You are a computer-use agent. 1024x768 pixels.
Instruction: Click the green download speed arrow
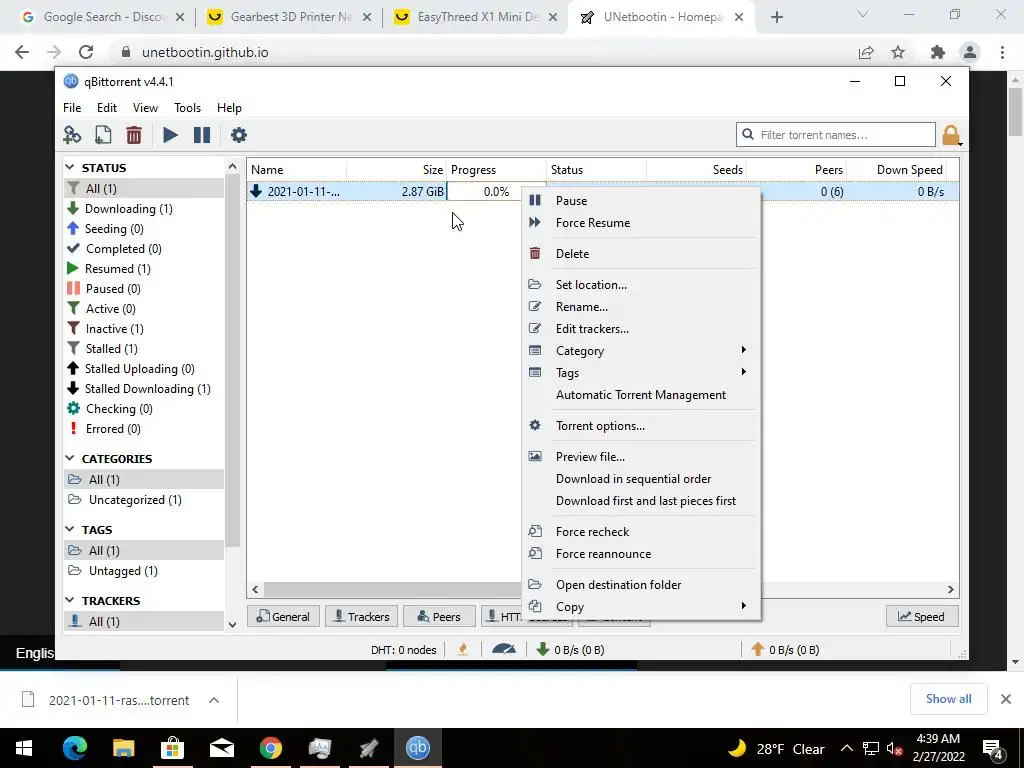[543, 649]
